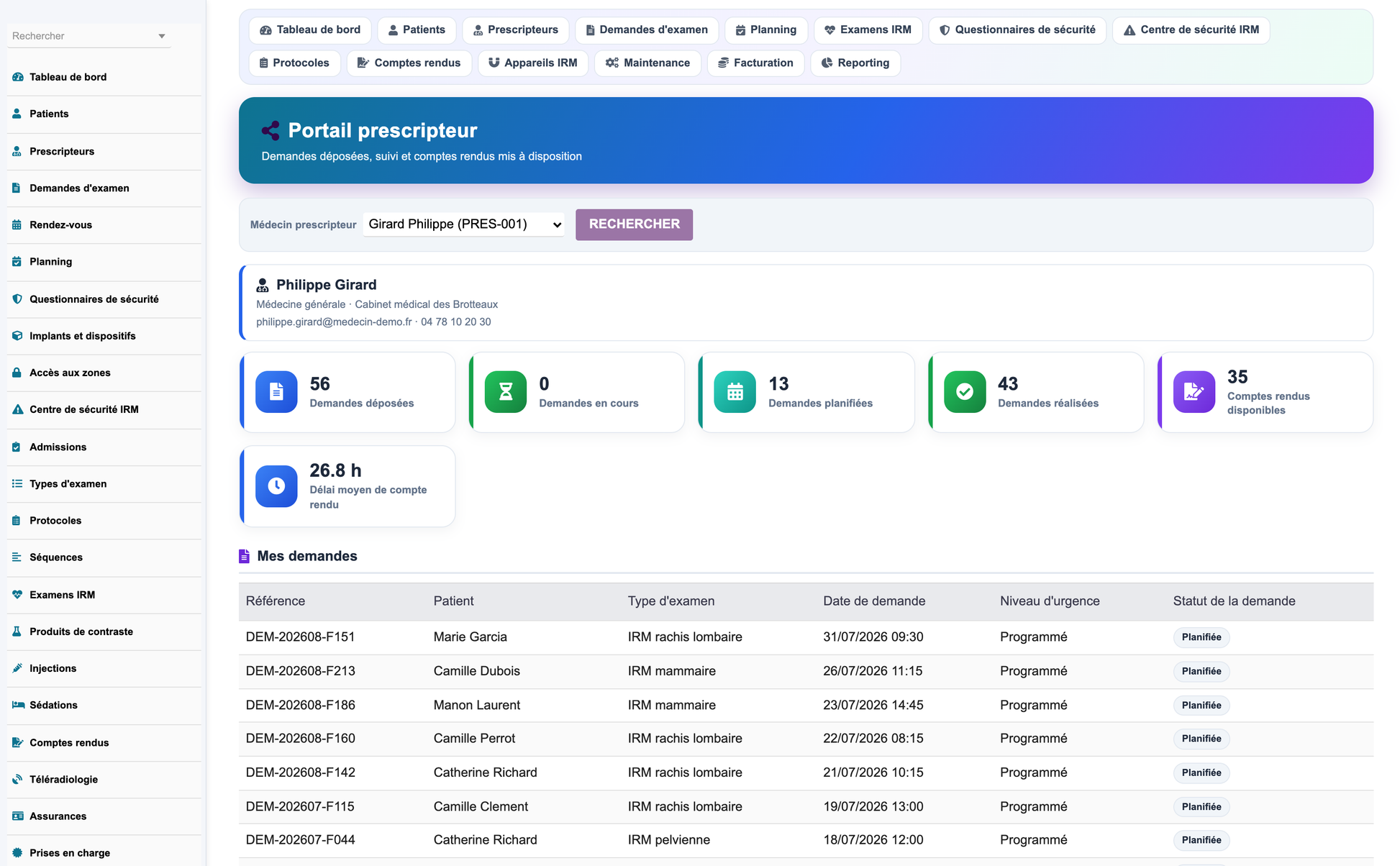
Task: Click the green Demandes en cours hourglass icon
Action: pos(506,392)
